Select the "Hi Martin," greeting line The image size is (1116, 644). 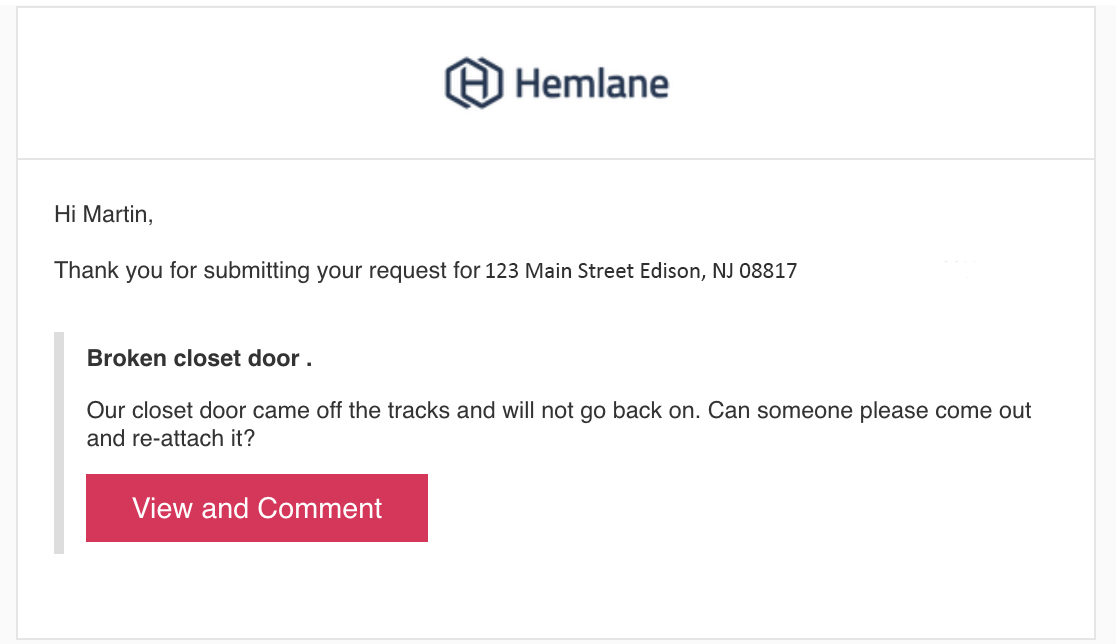tap(104, 214)
